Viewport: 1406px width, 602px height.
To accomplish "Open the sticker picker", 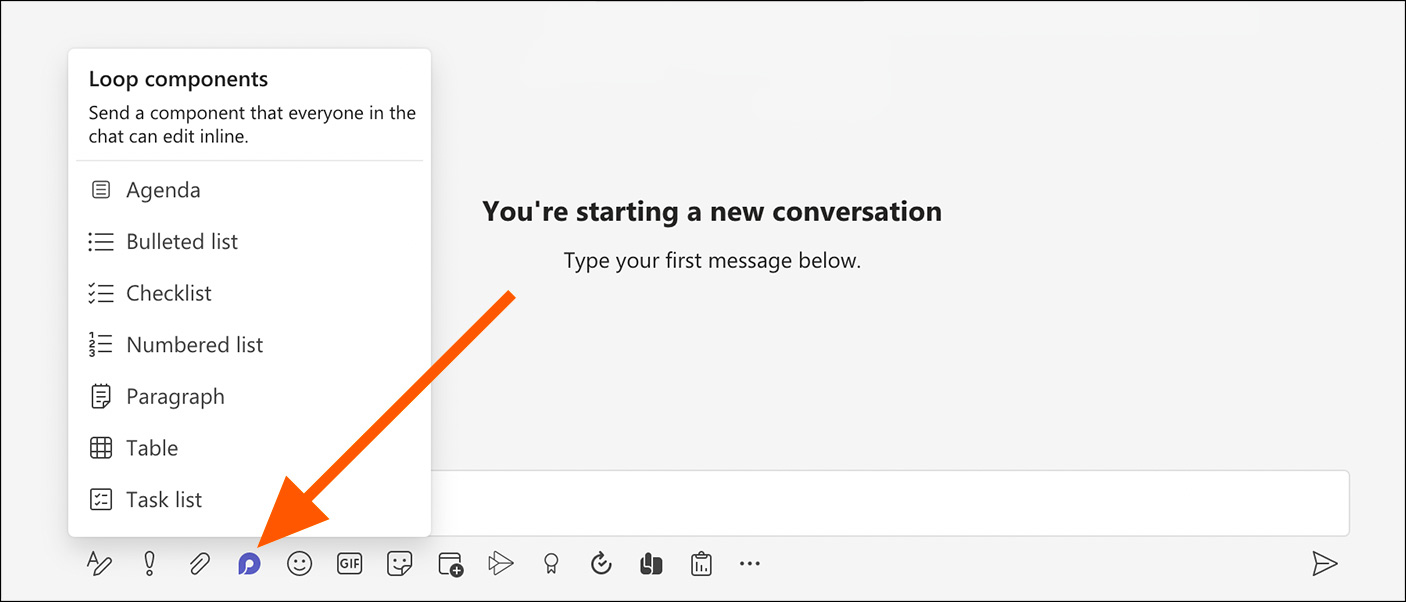I will [x=399, y=563].
